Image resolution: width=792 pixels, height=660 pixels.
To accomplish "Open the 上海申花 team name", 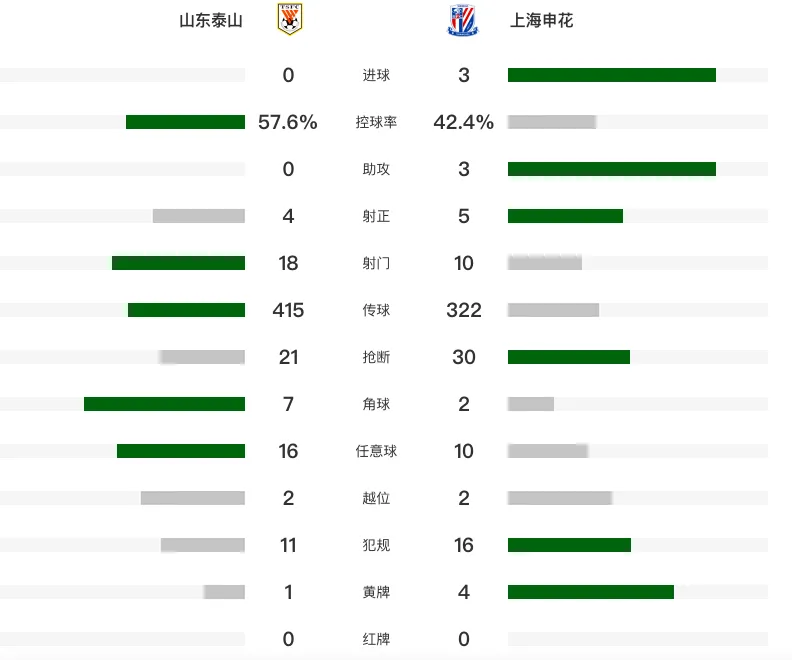I will click(541, 21).
